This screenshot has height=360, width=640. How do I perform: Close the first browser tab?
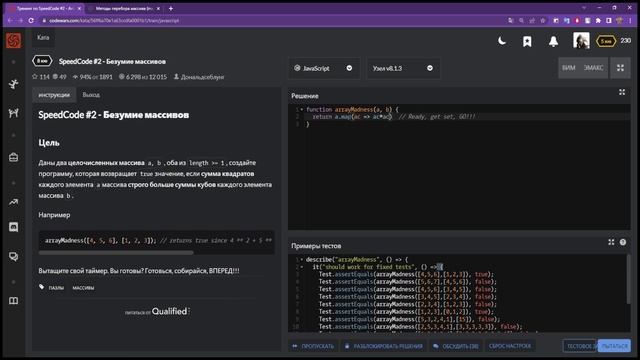click(x=79, y=9)
